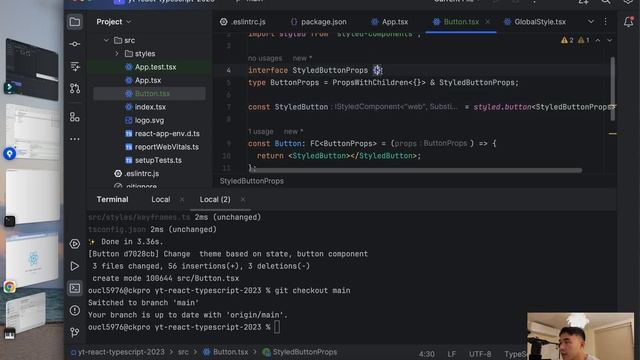Select the React logo Stage Manager thumbnail

click(33, 260)
